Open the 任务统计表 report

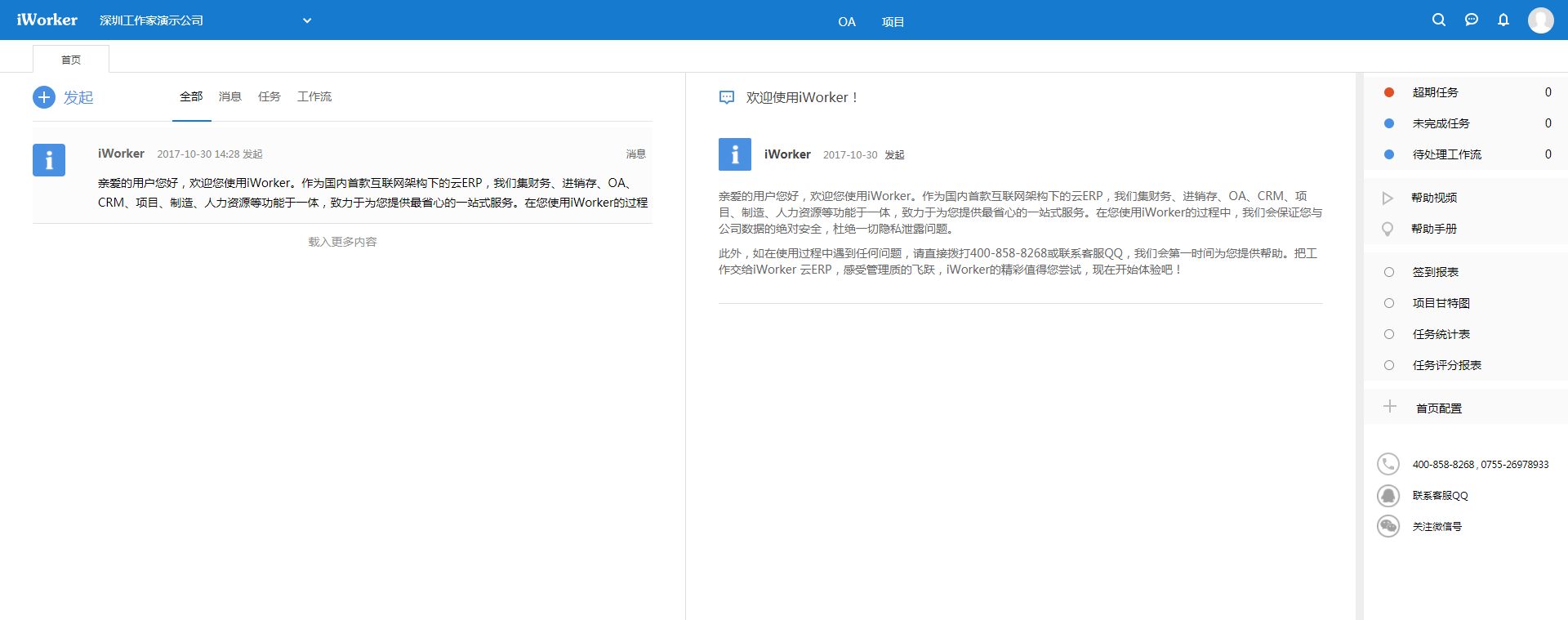point(1441,334)
